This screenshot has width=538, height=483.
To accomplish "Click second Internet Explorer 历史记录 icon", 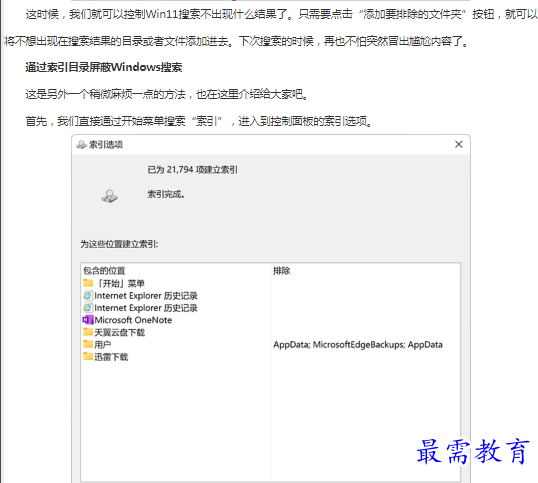I will click(88, 308).
